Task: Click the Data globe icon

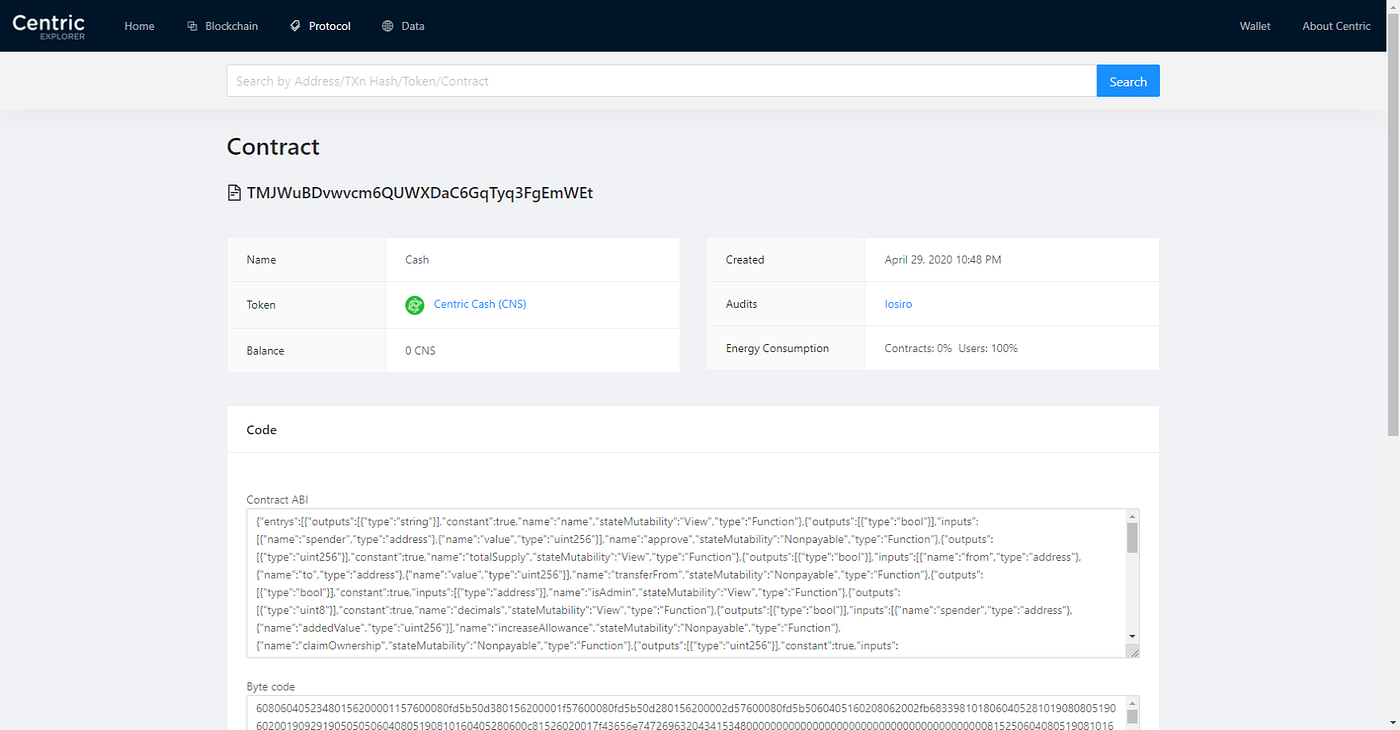Action: pos(388,26)
